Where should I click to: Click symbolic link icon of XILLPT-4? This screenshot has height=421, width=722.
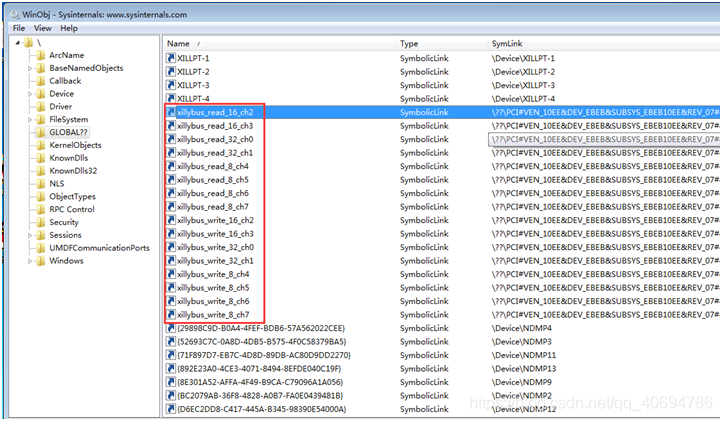[171, 99]
